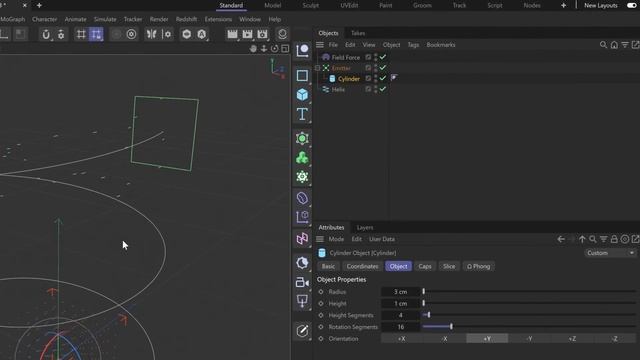Screen dimensions: 640x360
Task: Open the Caps tab
Action: tap(424, 266)
